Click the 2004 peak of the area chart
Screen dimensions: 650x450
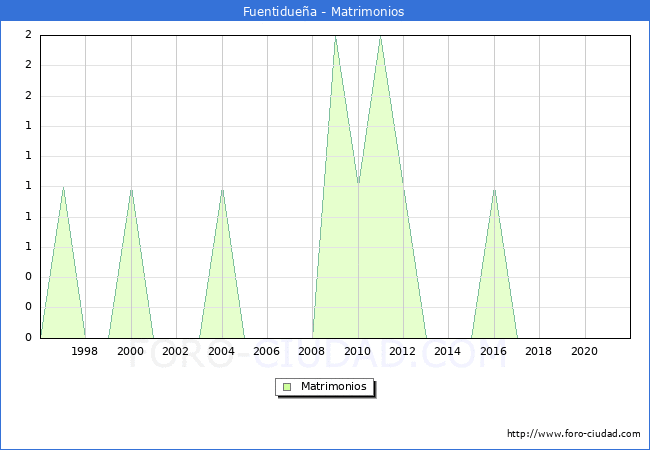pos(223,190)
